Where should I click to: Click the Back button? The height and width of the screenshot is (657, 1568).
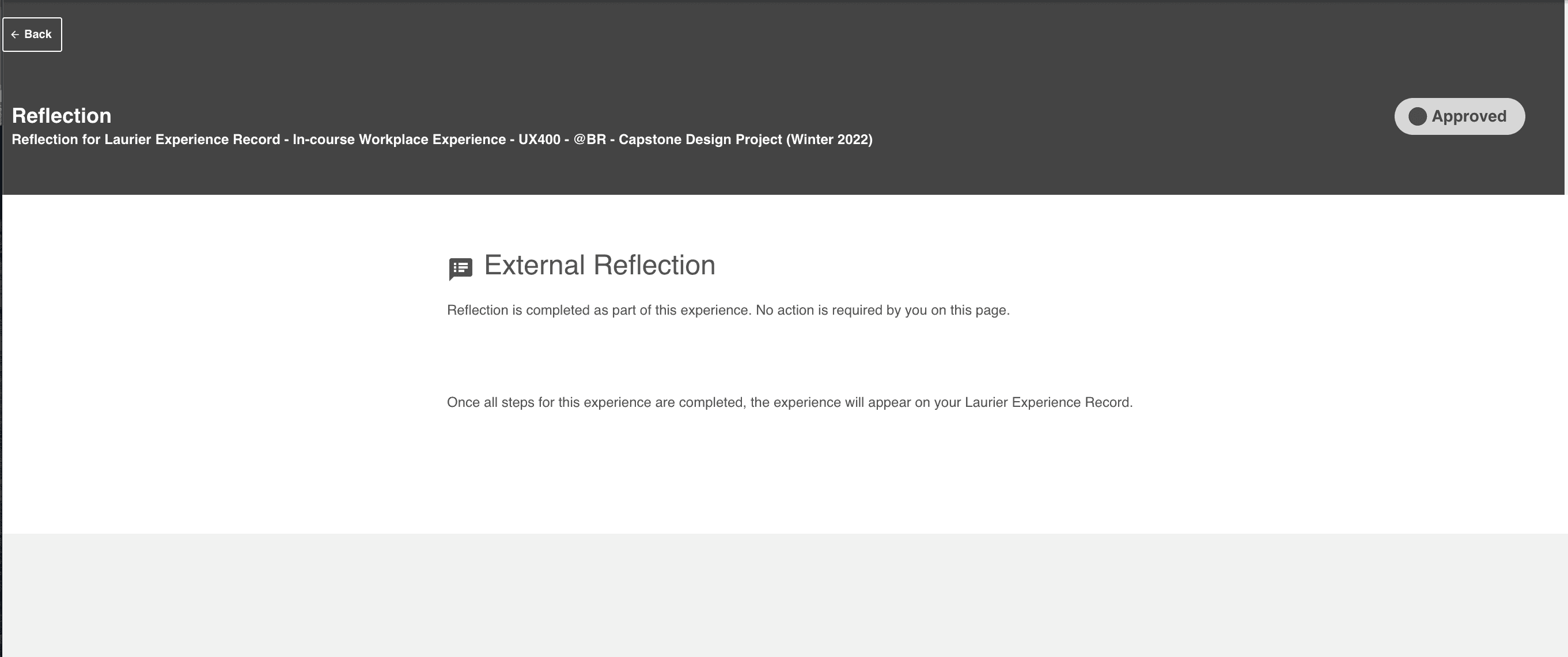point(32,35)
